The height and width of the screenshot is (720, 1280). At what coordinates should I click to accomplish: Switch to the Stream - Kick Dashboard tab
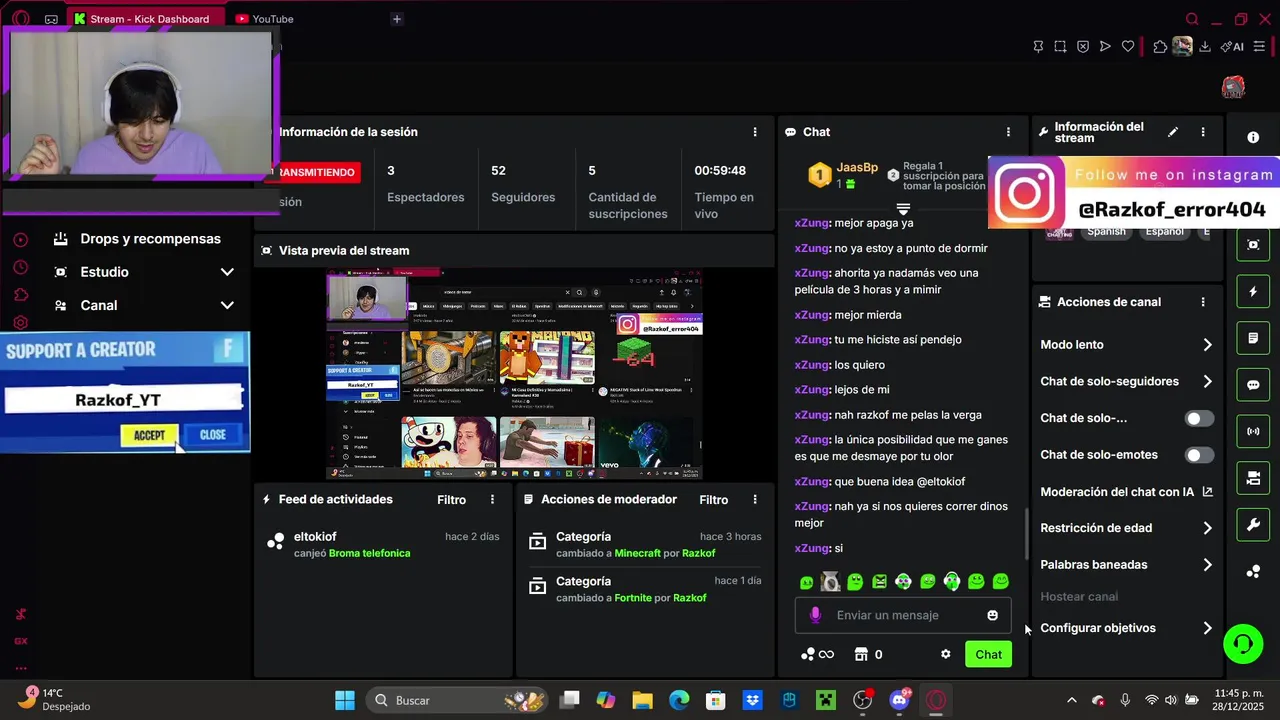pyautogui.click(x=146, y=19)
